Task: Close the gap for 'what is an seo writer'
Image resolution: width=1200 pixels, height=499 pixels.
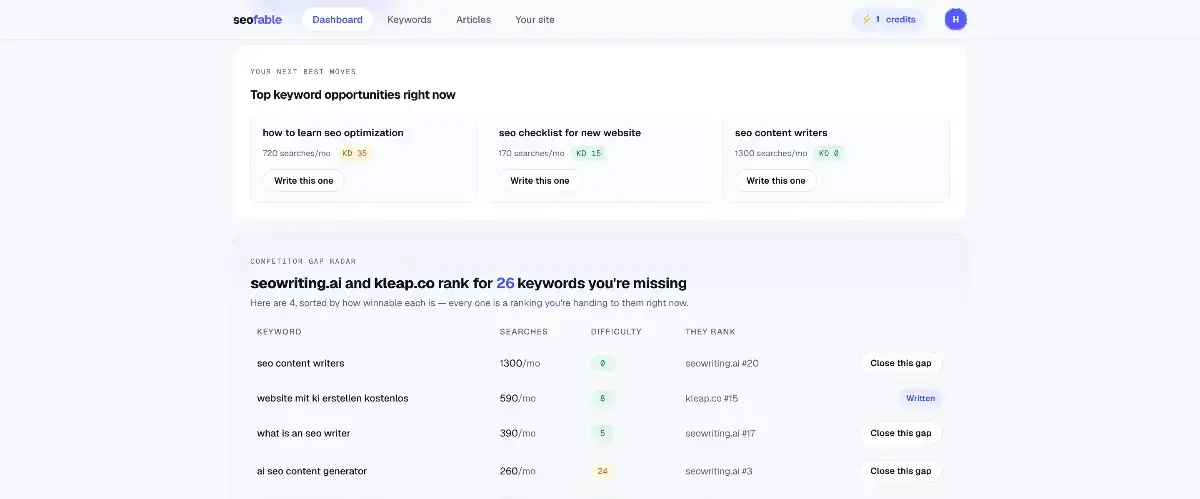Action: [901, 433]
